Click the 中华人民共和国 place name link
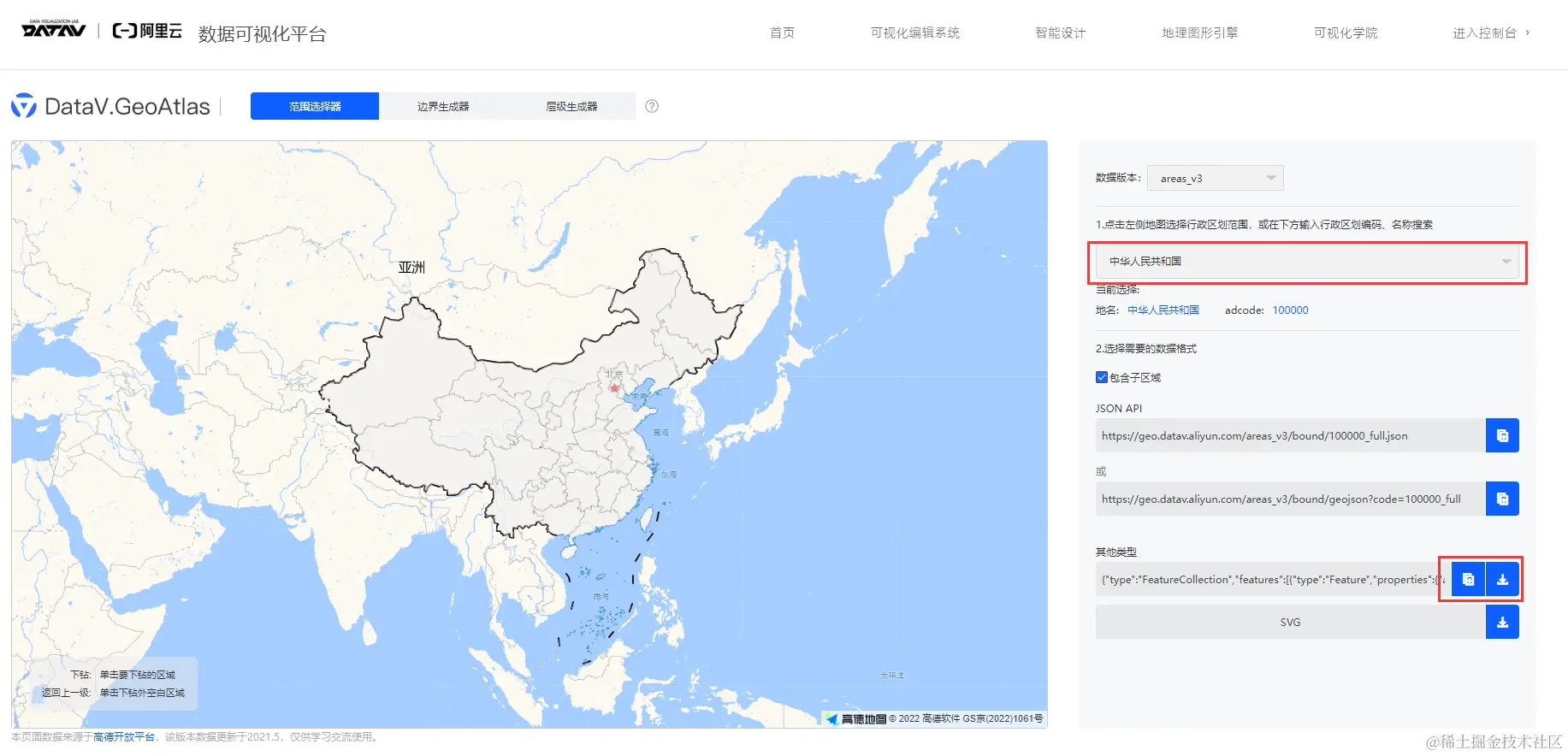 (x=1163, y=310)
